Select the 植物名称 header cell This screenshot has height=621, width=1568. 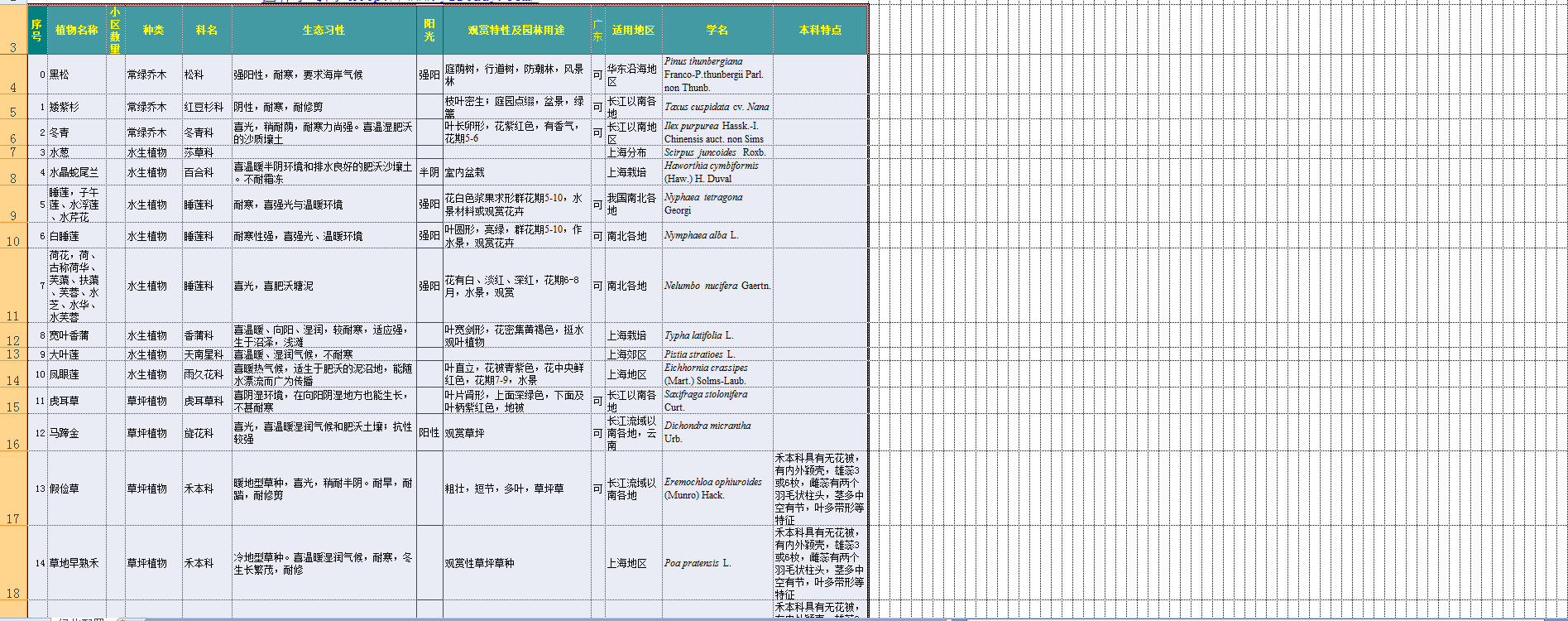click(77, 30)
